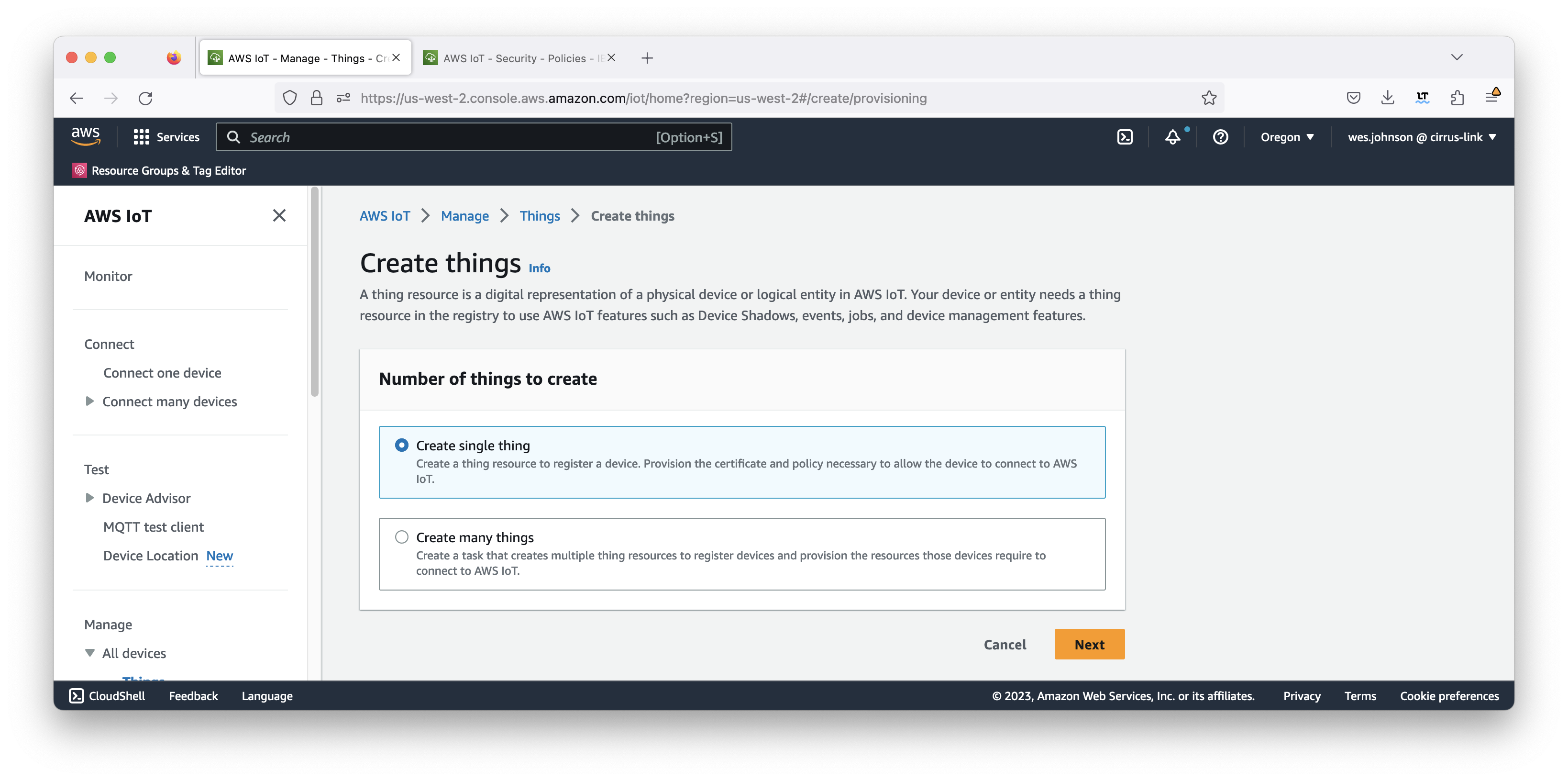1568x781 pixels.
Task: List all open tabs dropdown
Action: (x=1457, y=57)
